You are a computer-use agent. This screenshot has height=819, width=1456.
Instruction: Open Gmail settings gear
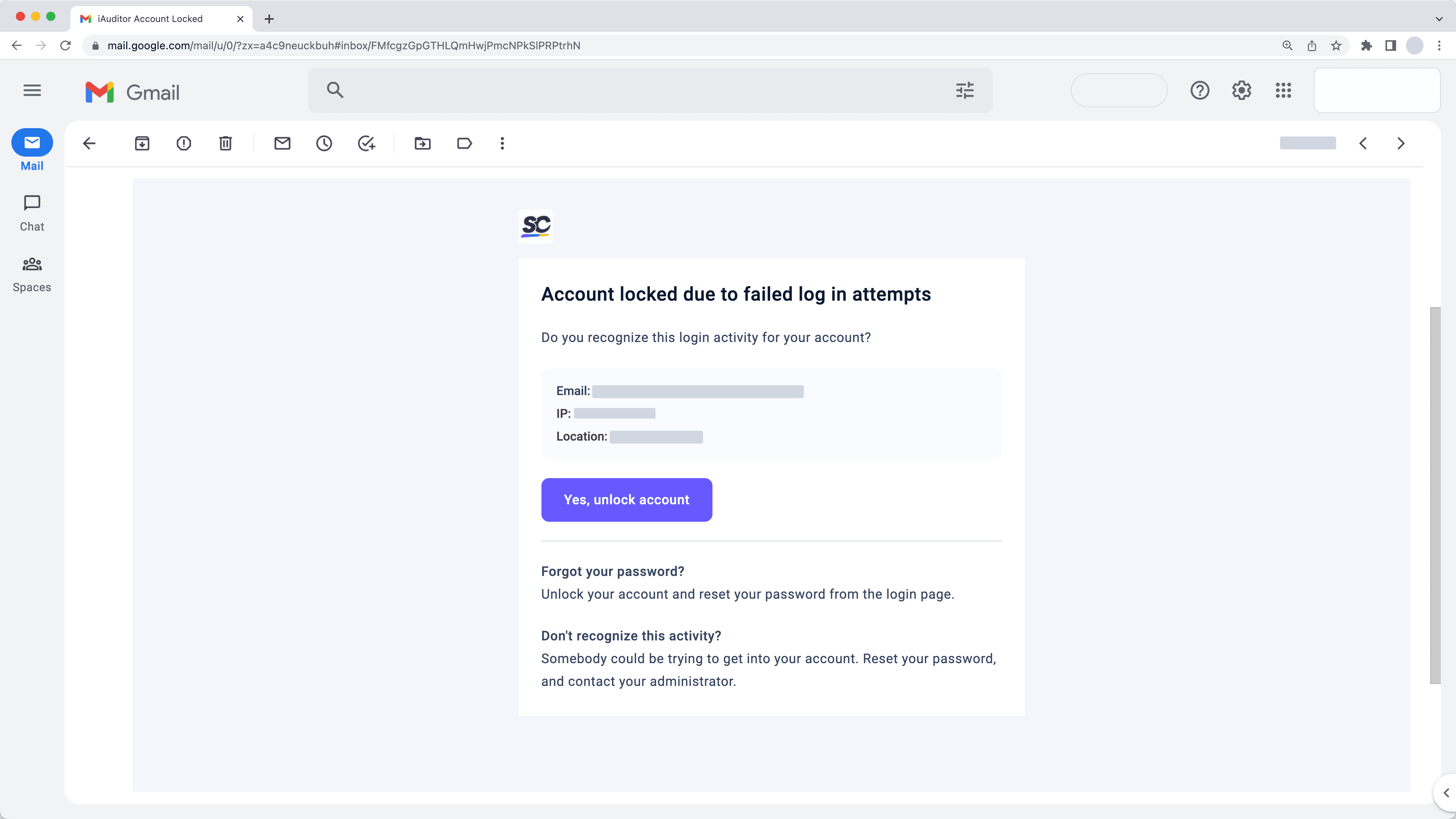coord(1241,91)
